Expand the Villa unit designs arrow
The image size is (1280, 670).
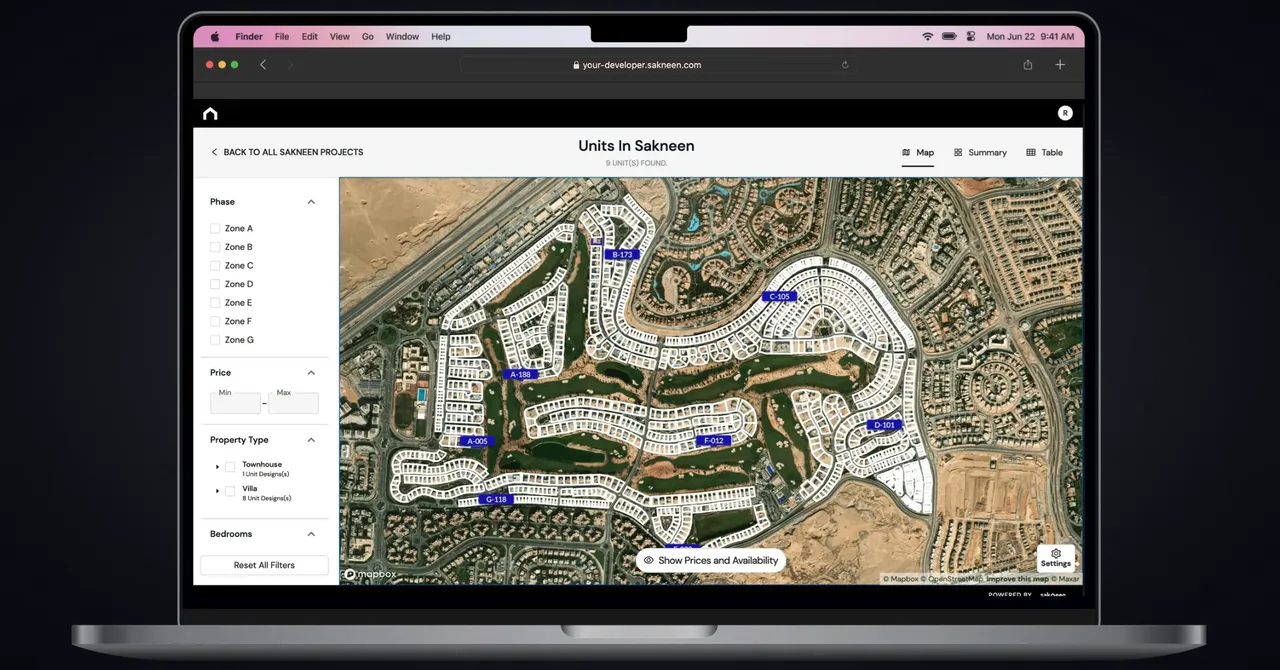pos(217,491)
